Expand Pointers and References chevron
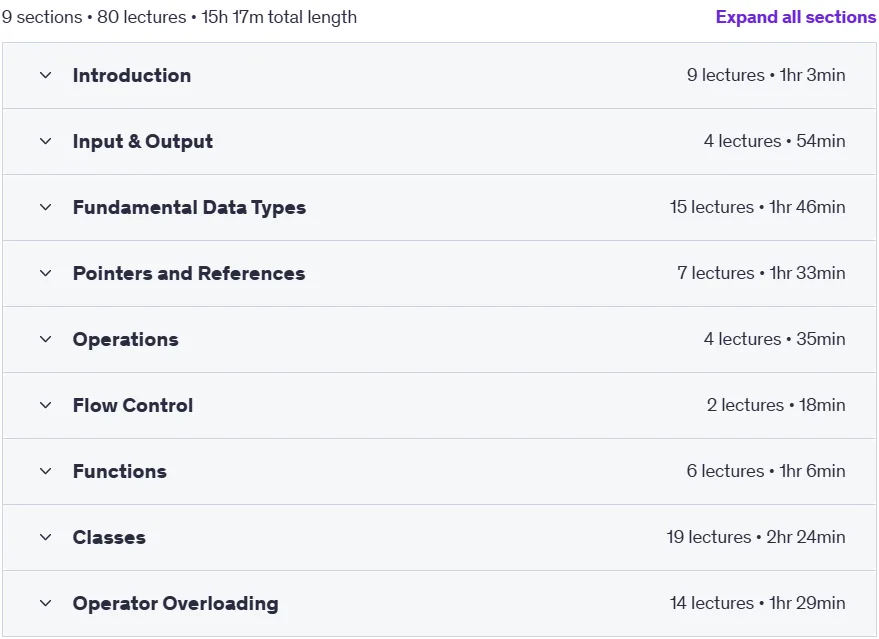This screenshot has width=879, height=639. [45, 274]
